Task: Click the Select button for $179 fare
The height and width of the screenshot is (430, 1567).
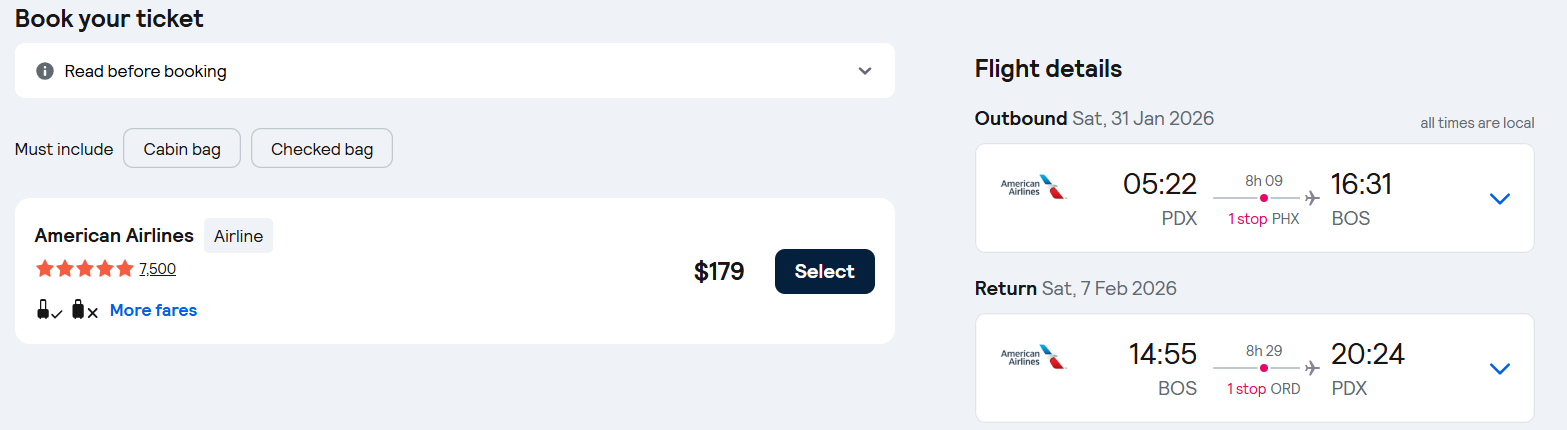Action: coord(824,271)
